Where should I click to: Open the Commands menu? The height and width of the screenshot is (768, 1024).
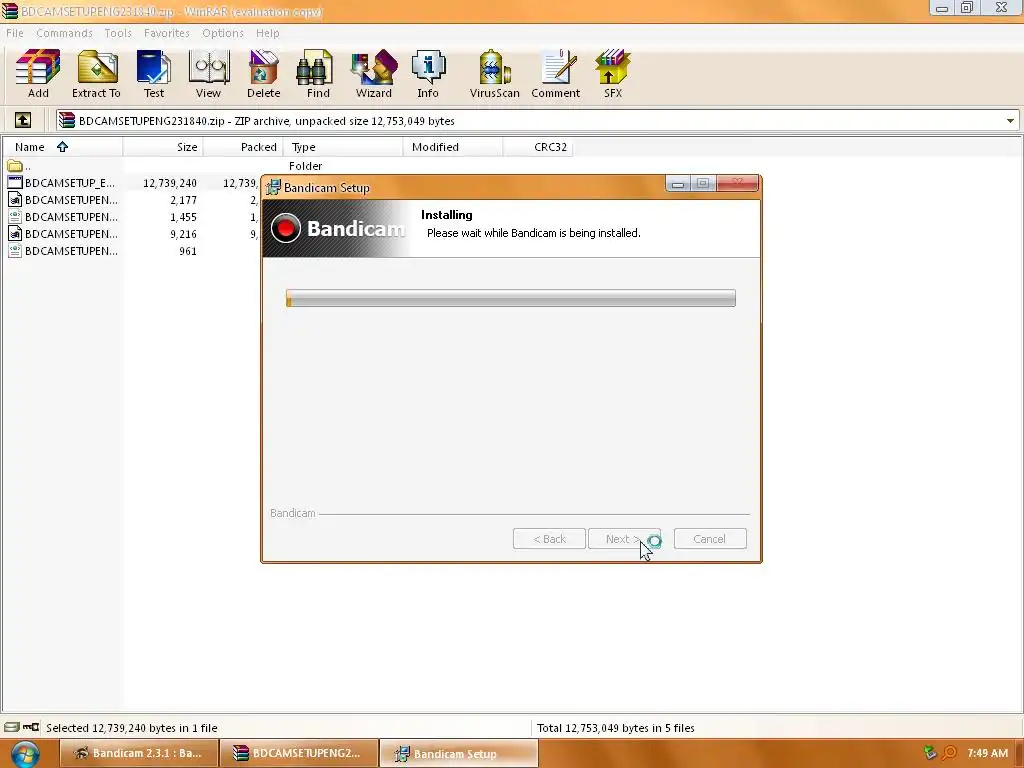64,33
